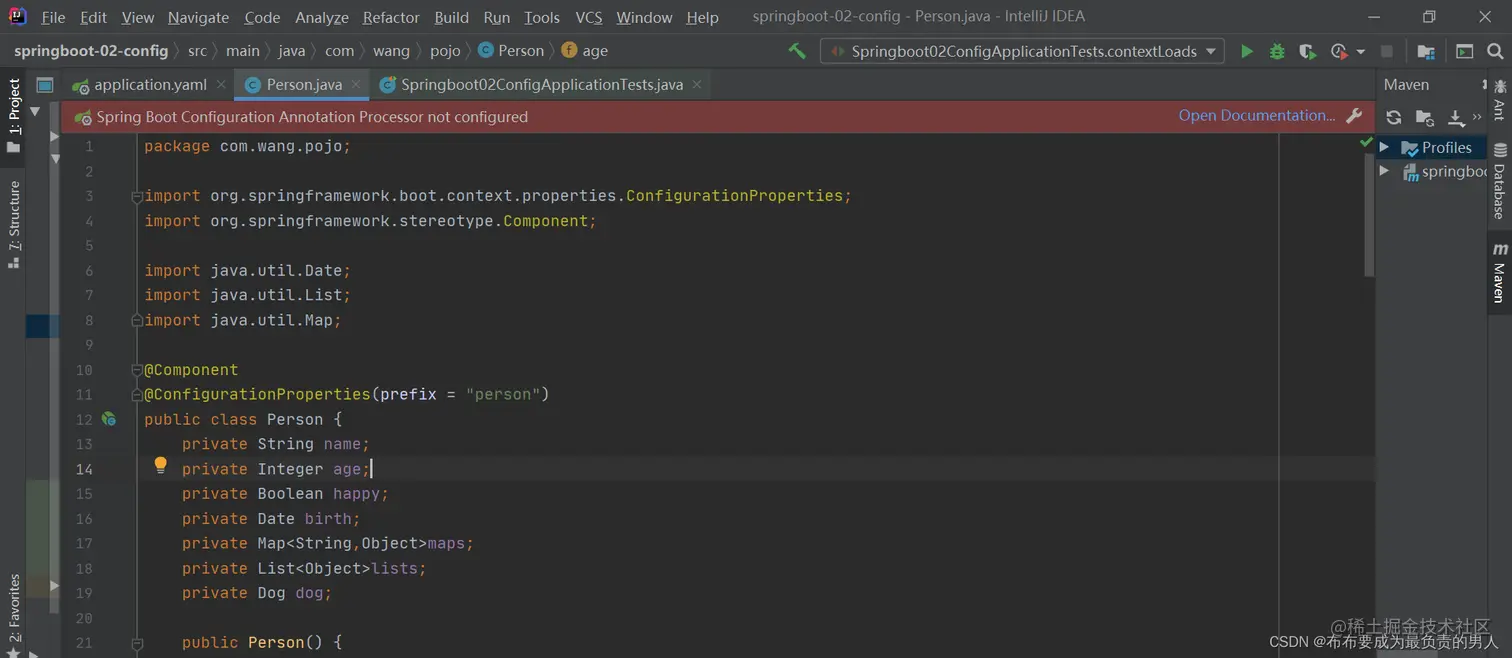
Task: Click the Build Project hammer icon
Action: (x=797, y=51)
